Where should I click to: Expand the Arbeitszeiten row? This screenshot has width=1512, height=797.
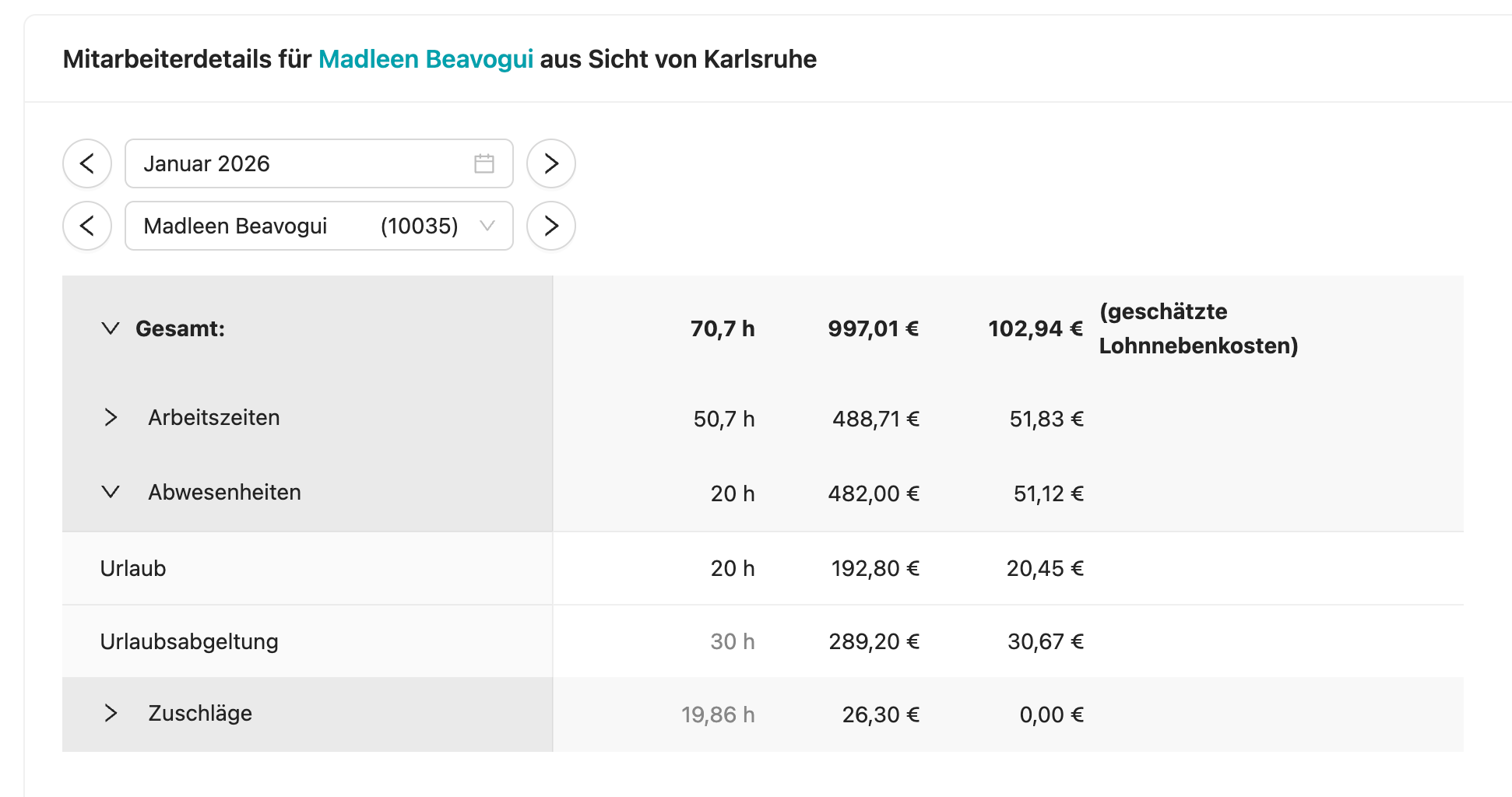[x=111, y=417]
